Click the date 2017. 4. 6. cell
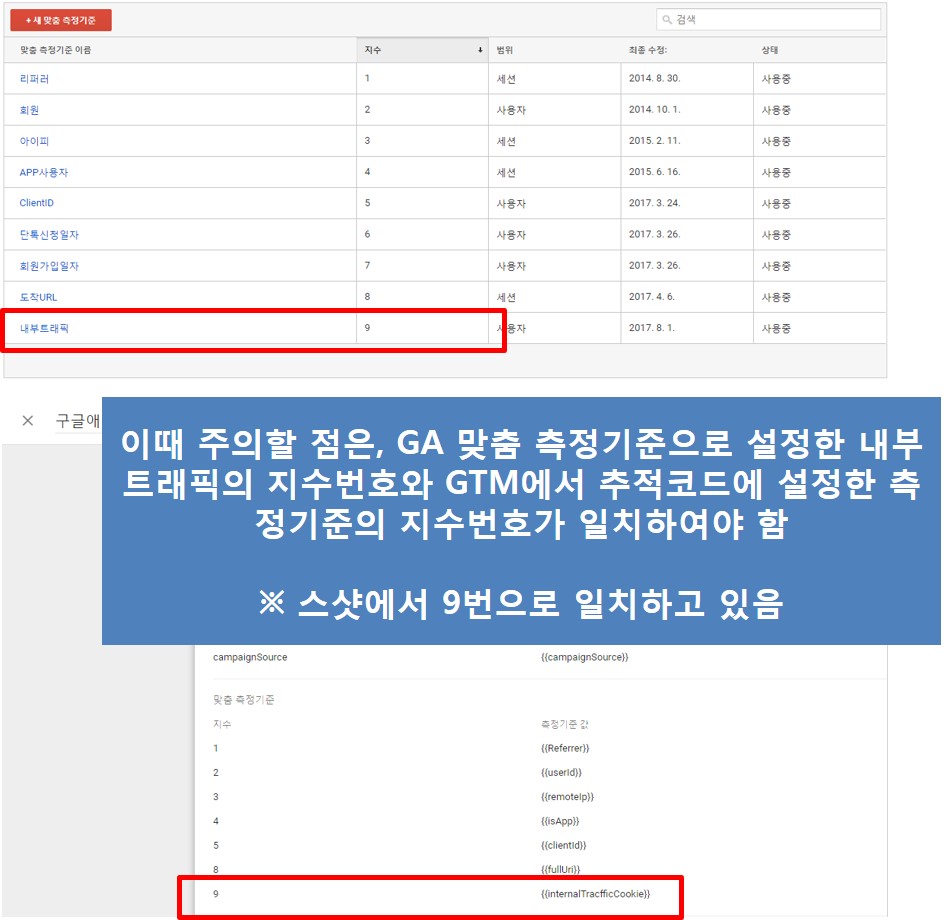Screen dimensions: 945x920 pos(652,297)
